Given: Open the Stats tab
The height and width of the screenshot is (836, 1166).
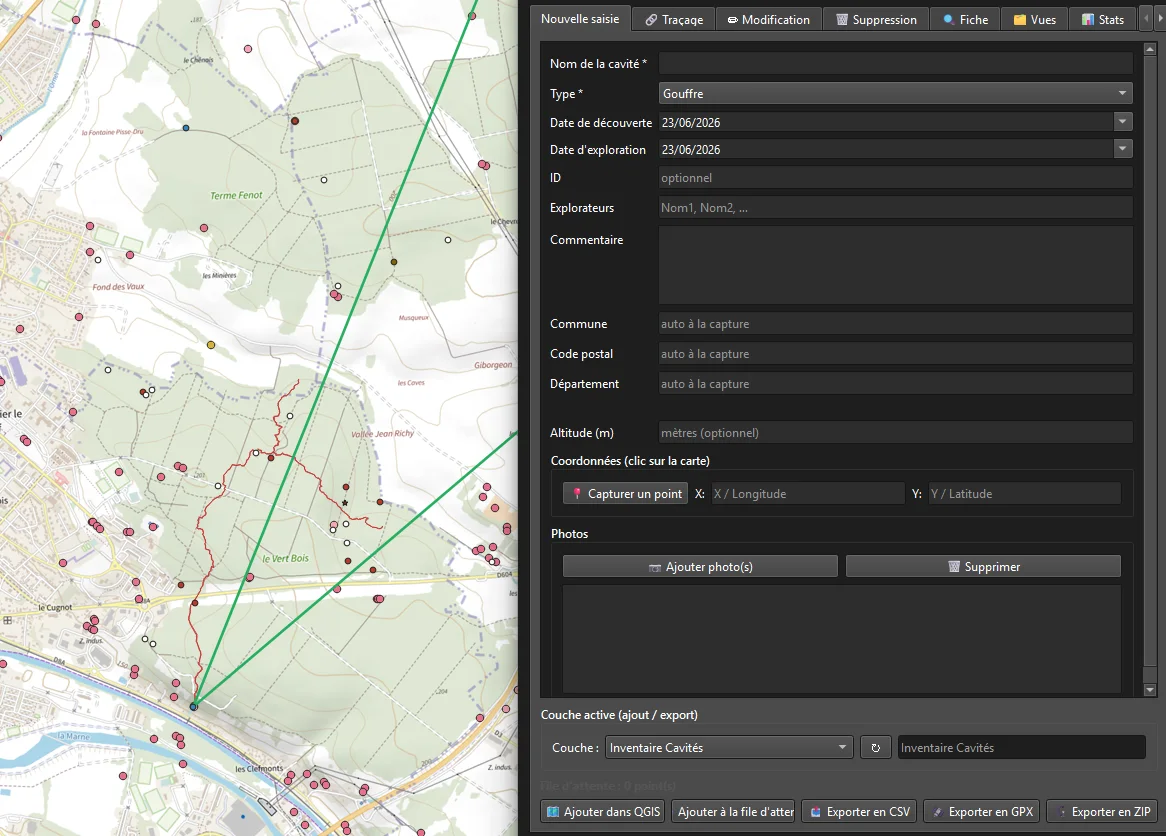Looking at the screenshot, I should pos(1103,19).
